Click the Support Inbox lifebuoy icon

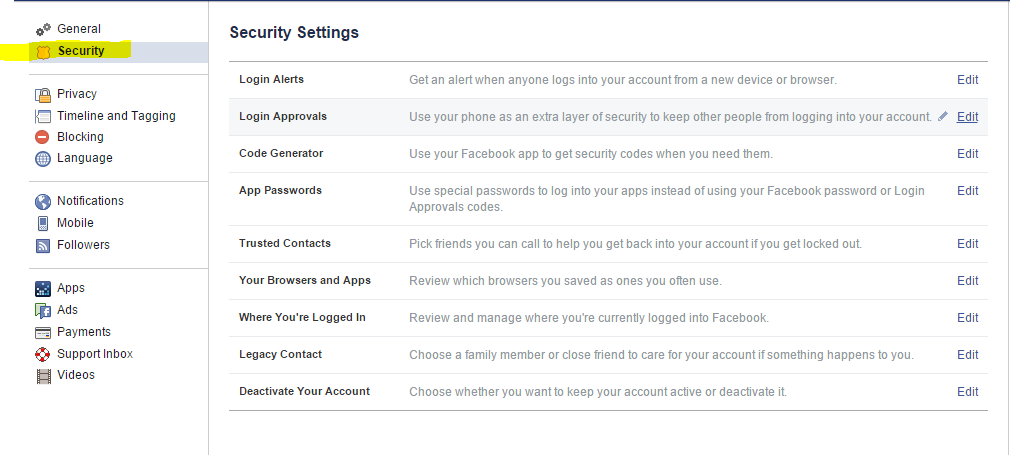point(43,354)
